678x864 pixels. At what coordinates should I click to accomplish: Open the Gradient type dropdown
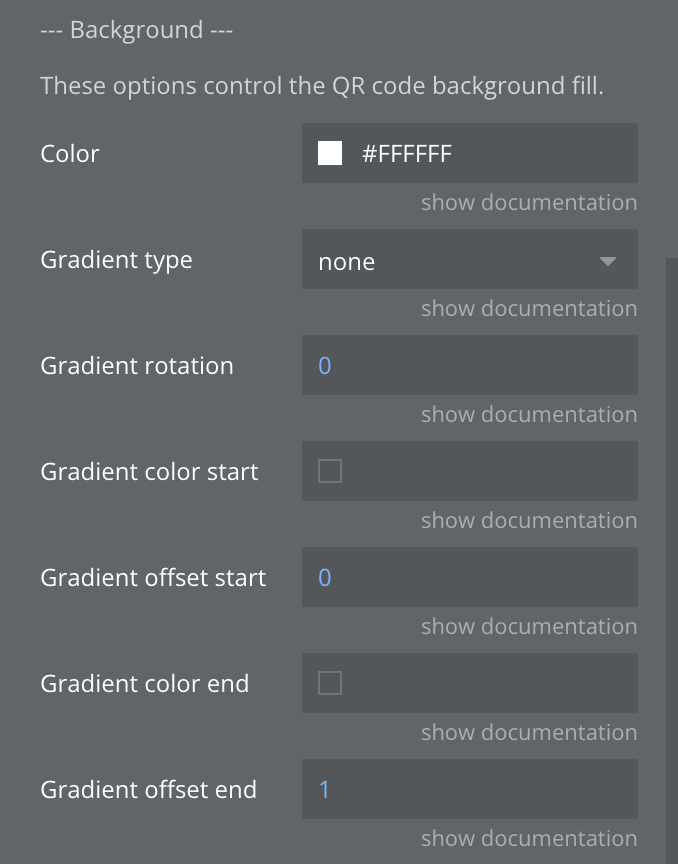[460, 261]
